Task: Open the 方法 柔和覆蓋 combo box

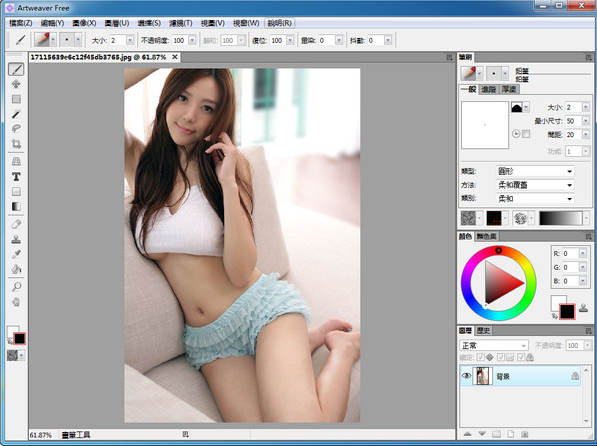Action: (x=535, y=185)
